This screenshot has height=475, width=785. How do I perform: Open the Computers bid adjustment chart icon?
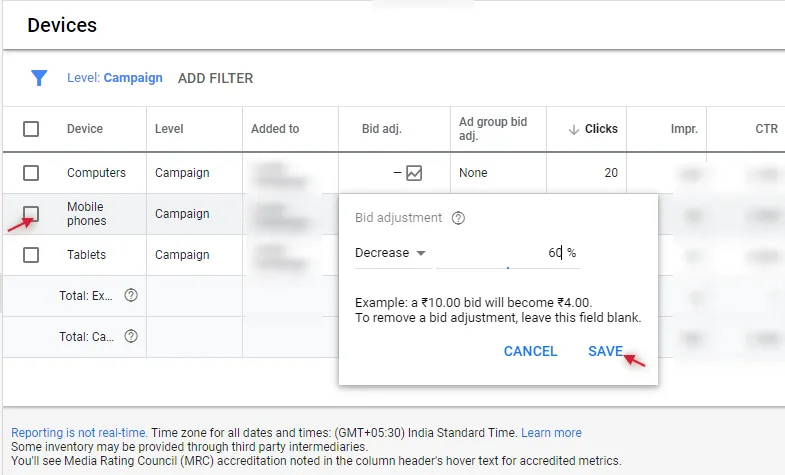414,173
